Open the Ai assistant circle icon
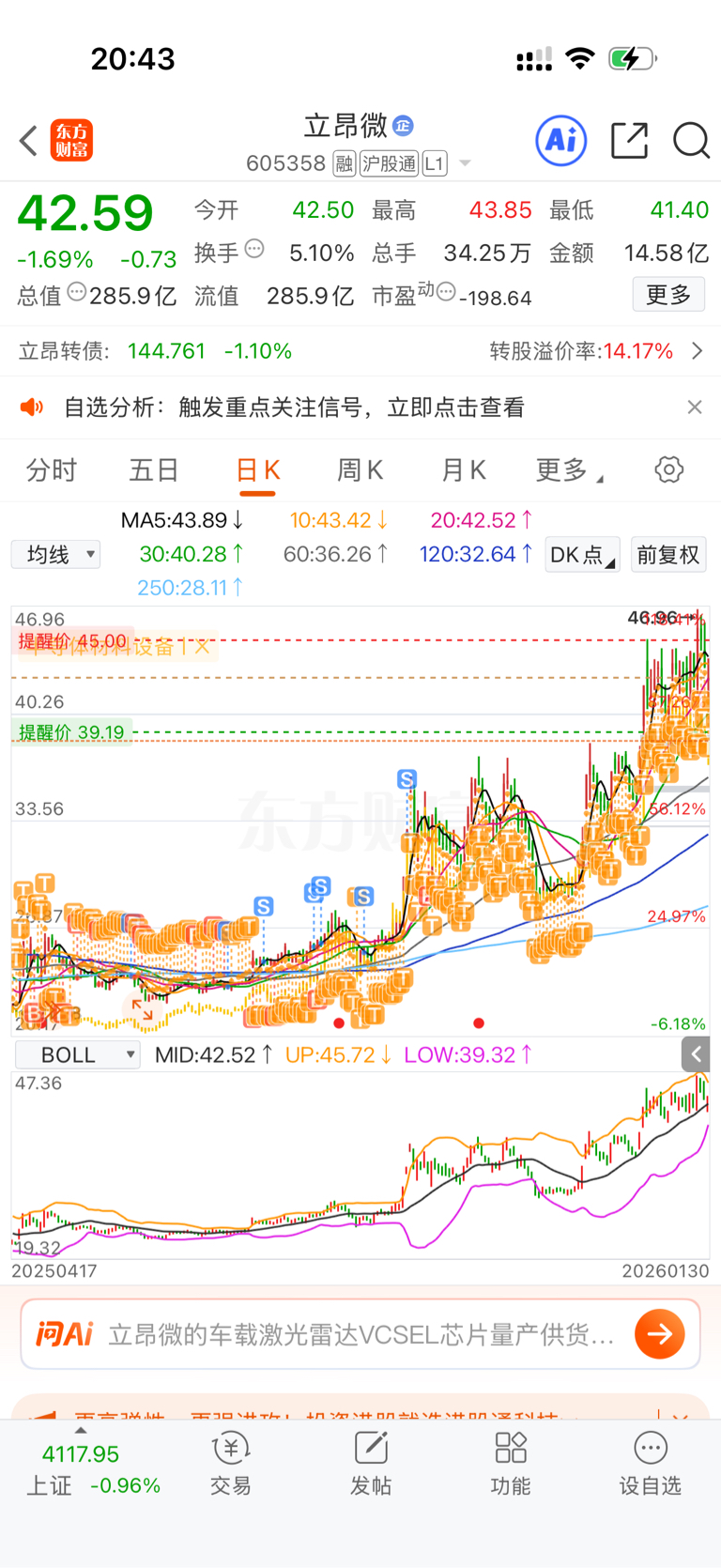 pos(560,141)
